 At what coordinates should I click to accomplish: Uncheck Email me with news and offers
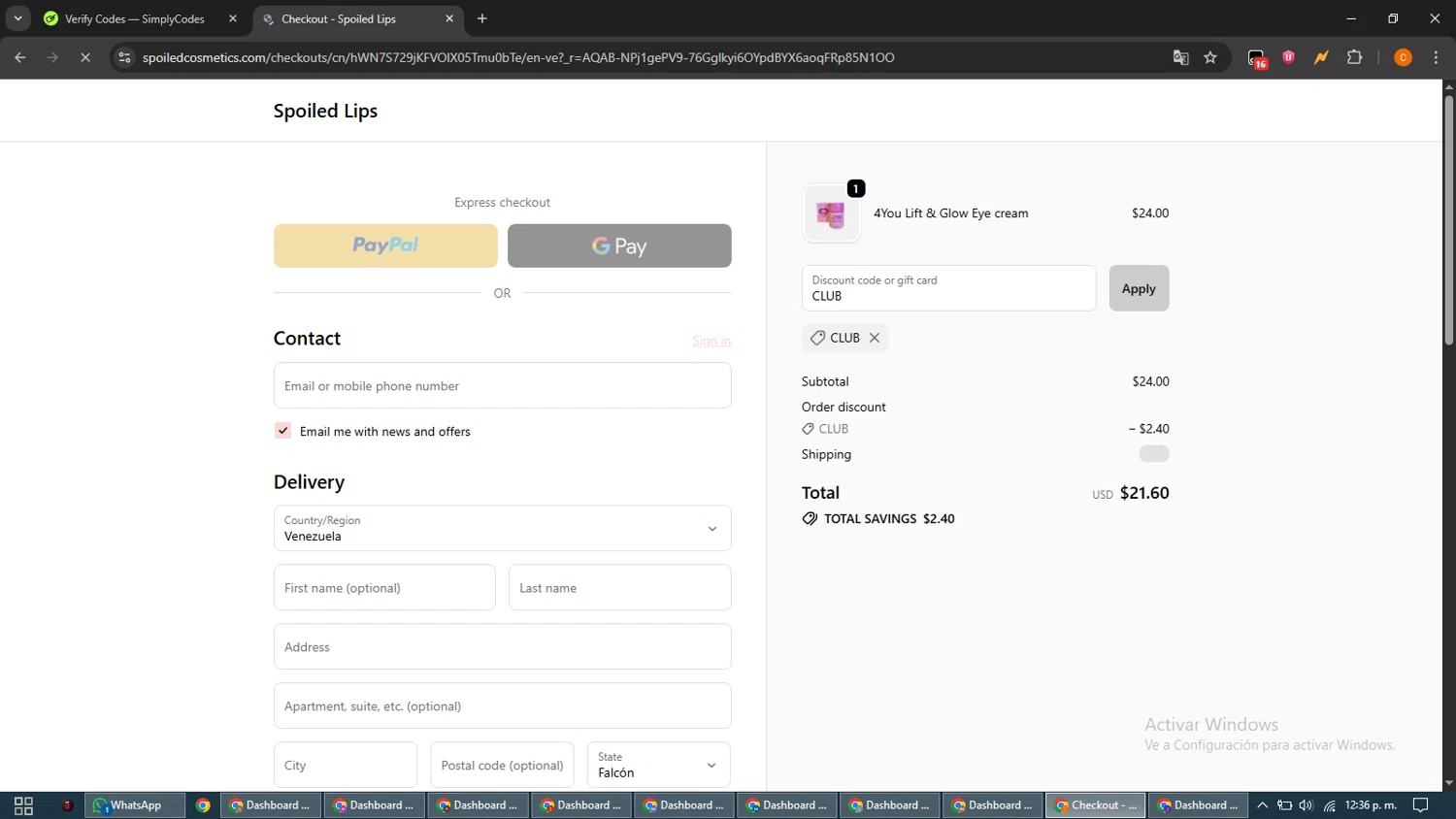[282, 431]
